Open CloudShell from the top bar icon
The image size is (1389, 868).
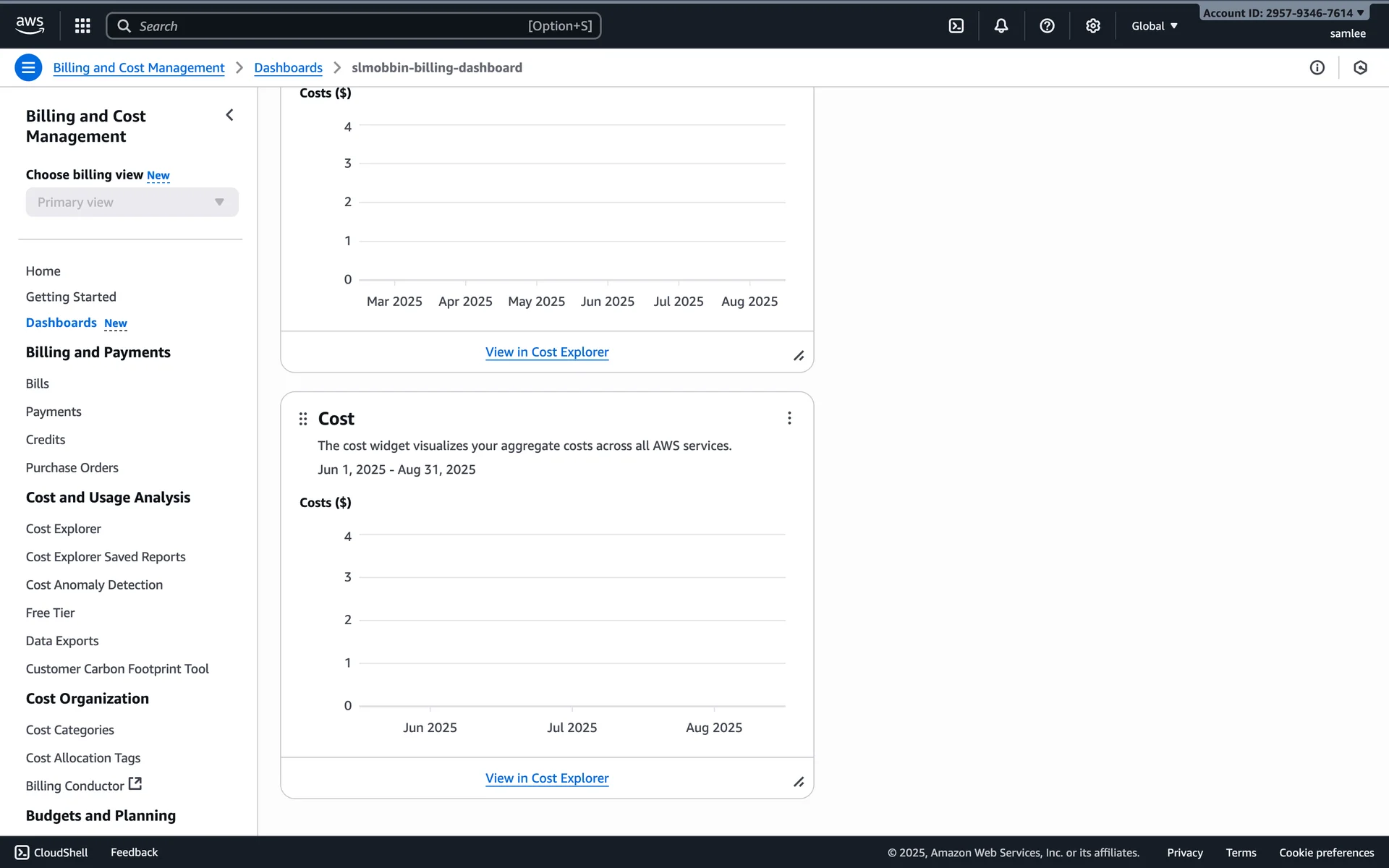click(x=956, y=26)
